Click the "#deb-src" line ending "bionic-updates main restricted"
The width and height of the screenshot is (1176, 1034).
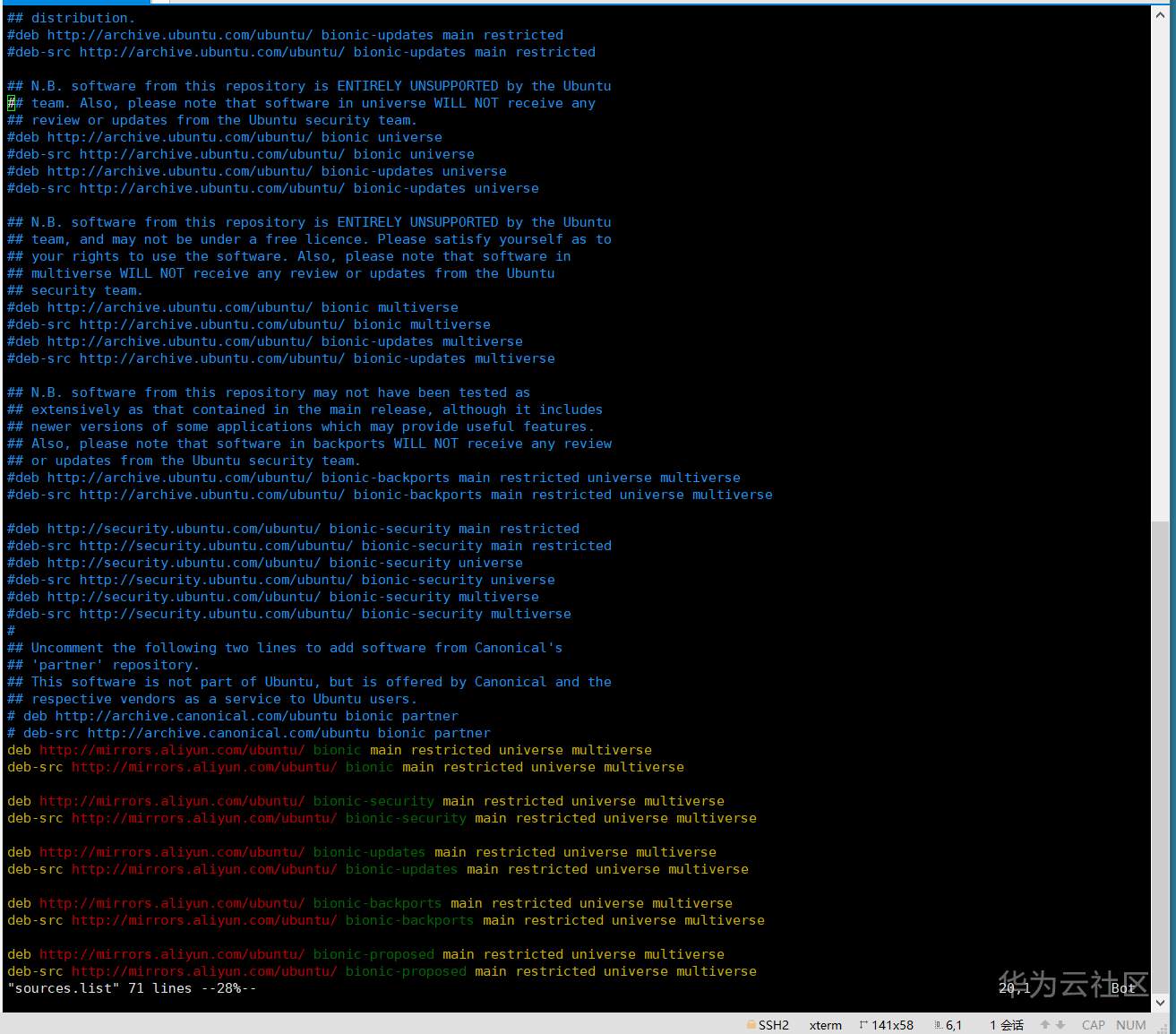tap(301, 52)
